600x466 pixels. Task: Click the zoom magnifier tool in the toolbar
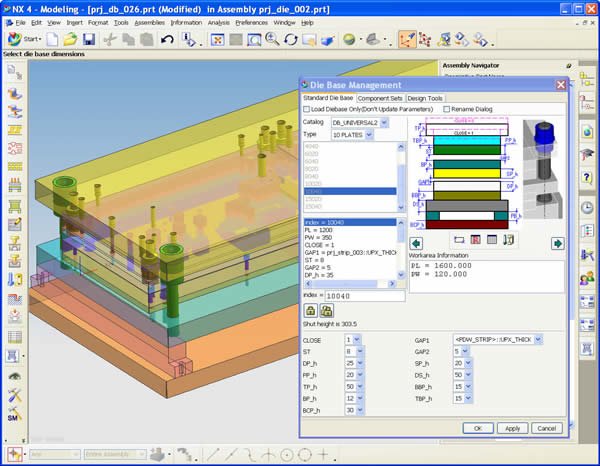(x=271, y=39)
